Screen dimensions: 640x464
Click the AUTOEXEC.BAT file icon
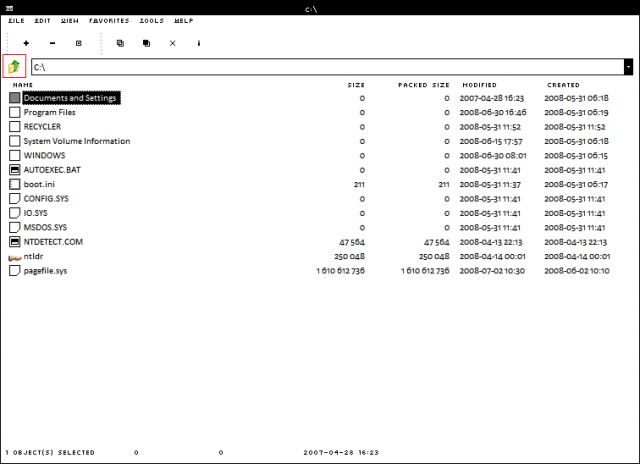coord(15,170)
